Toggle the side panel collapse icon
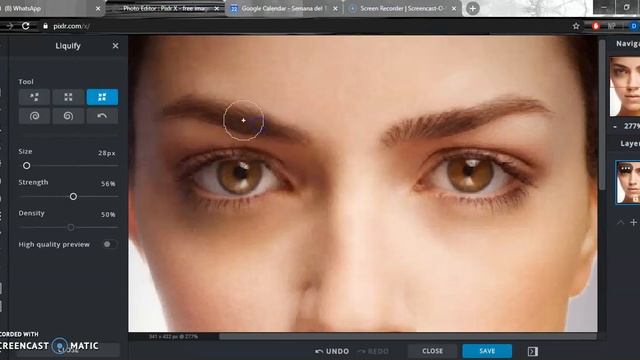 [x=533, y=351]
